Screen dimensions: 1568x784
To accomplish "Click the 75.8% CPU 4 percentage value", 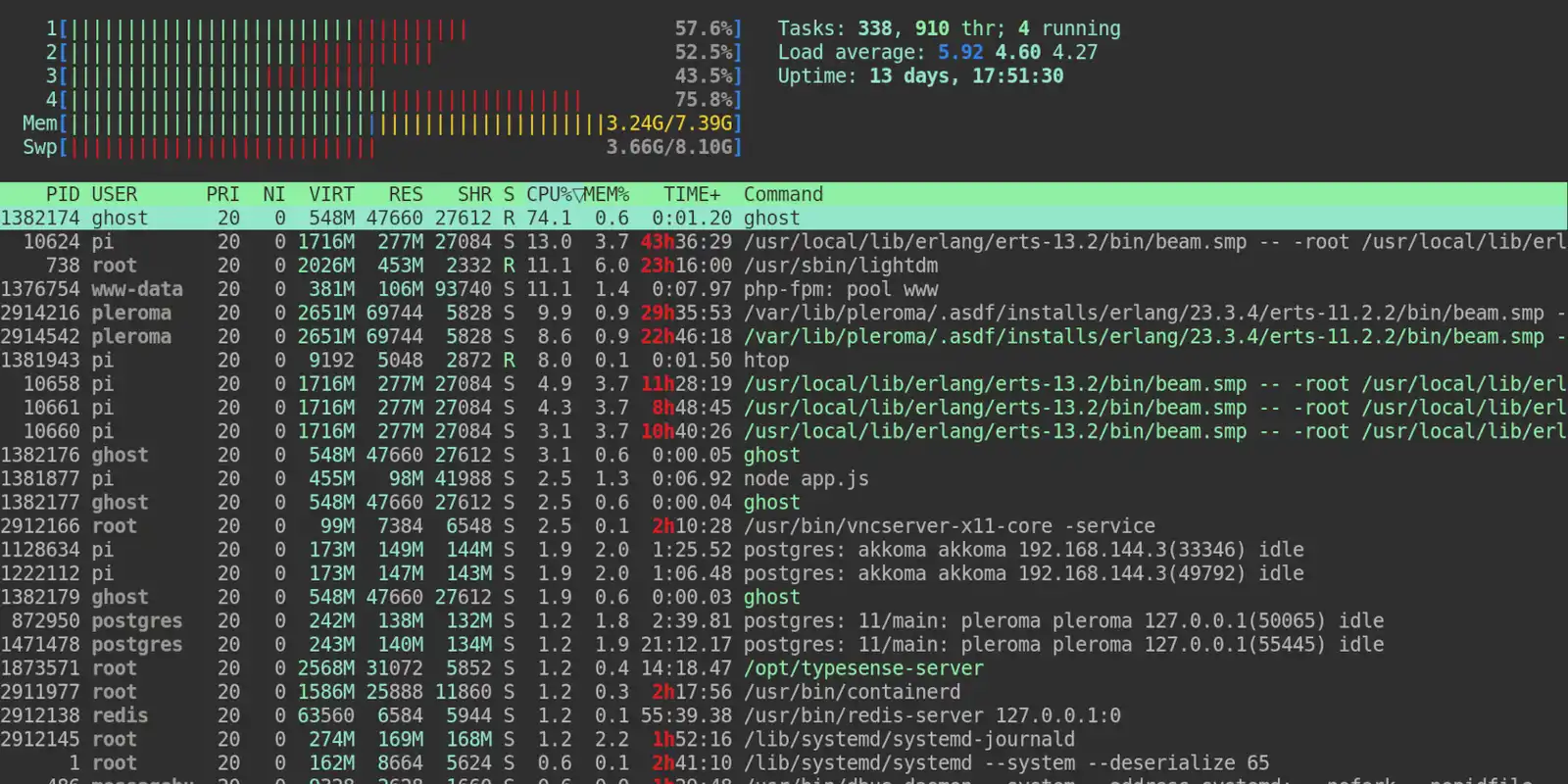I will point(704,99).
